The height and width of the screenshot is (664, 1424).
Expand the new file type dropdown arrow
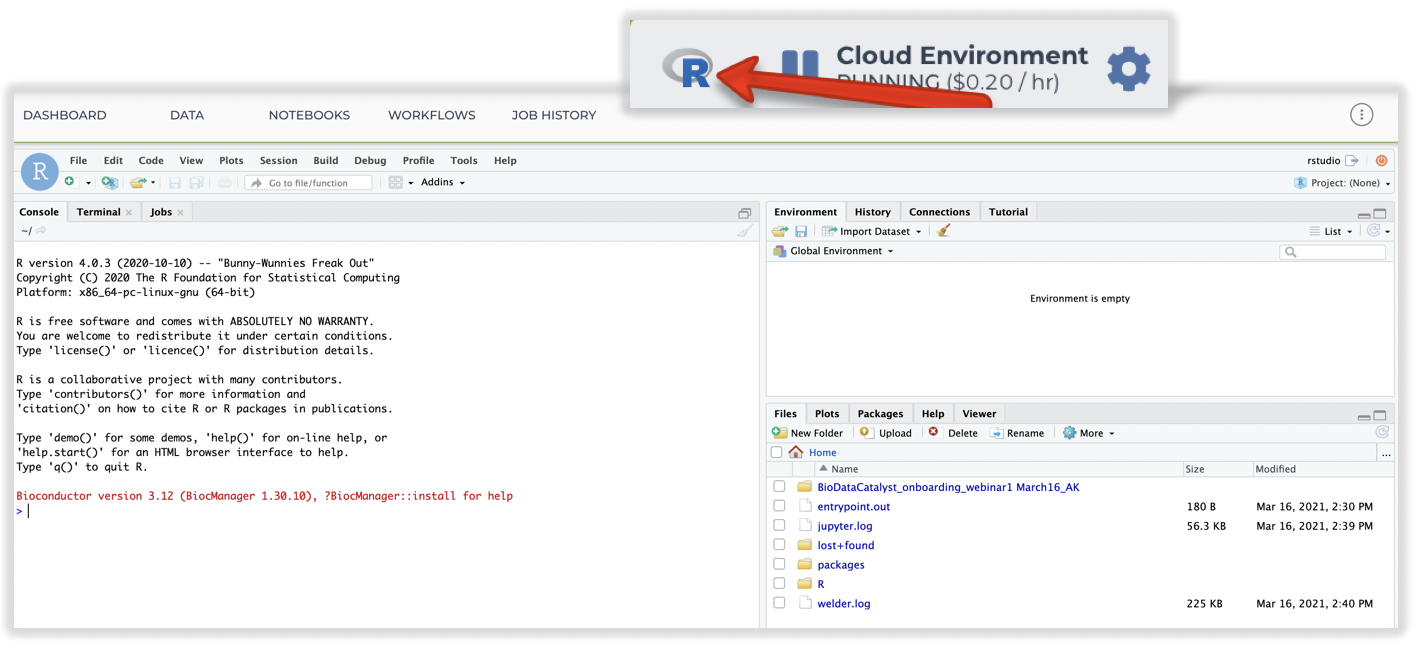88,183
